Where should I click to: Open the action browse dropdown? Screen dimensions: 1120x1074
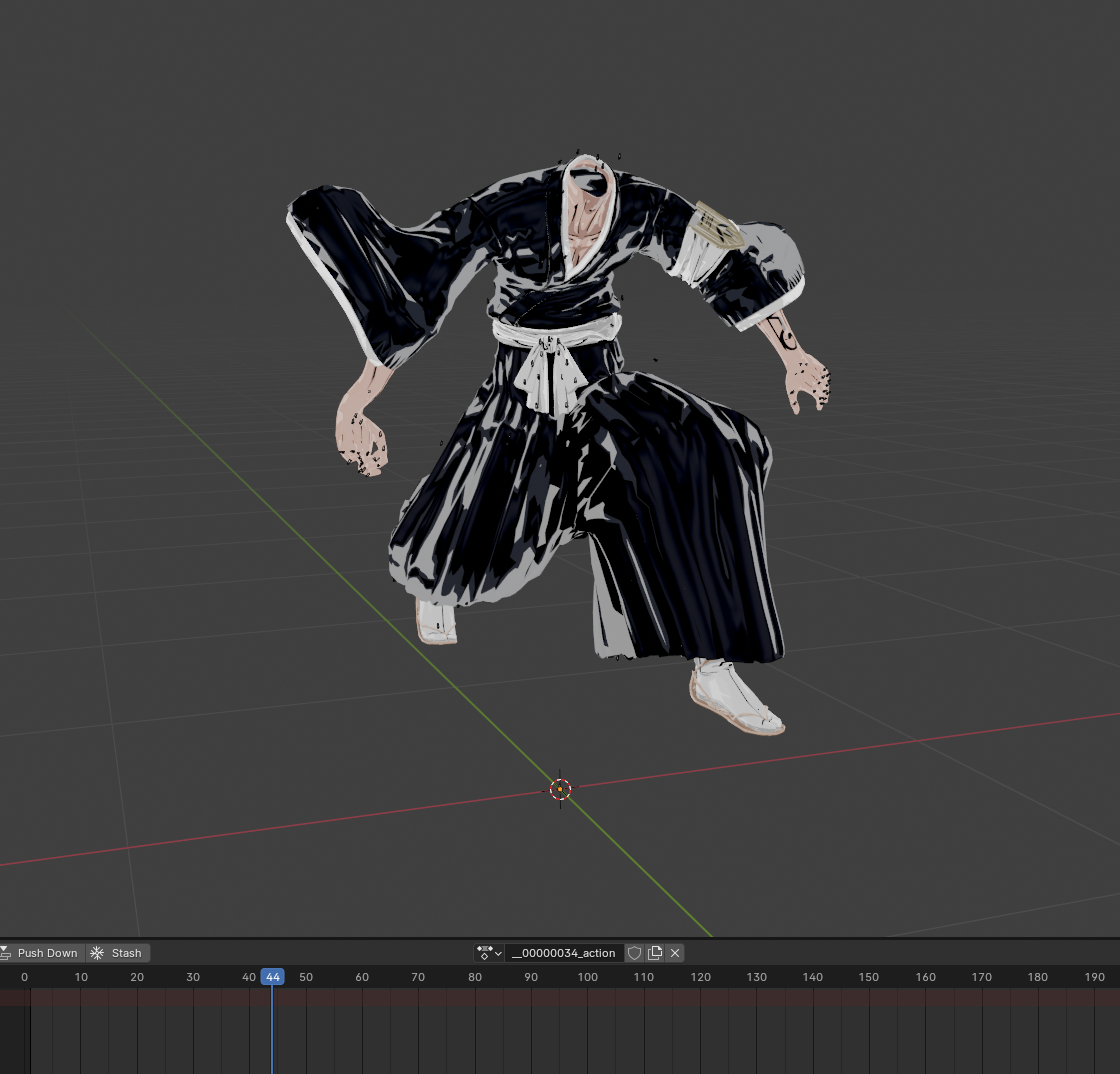pos(489,953)
